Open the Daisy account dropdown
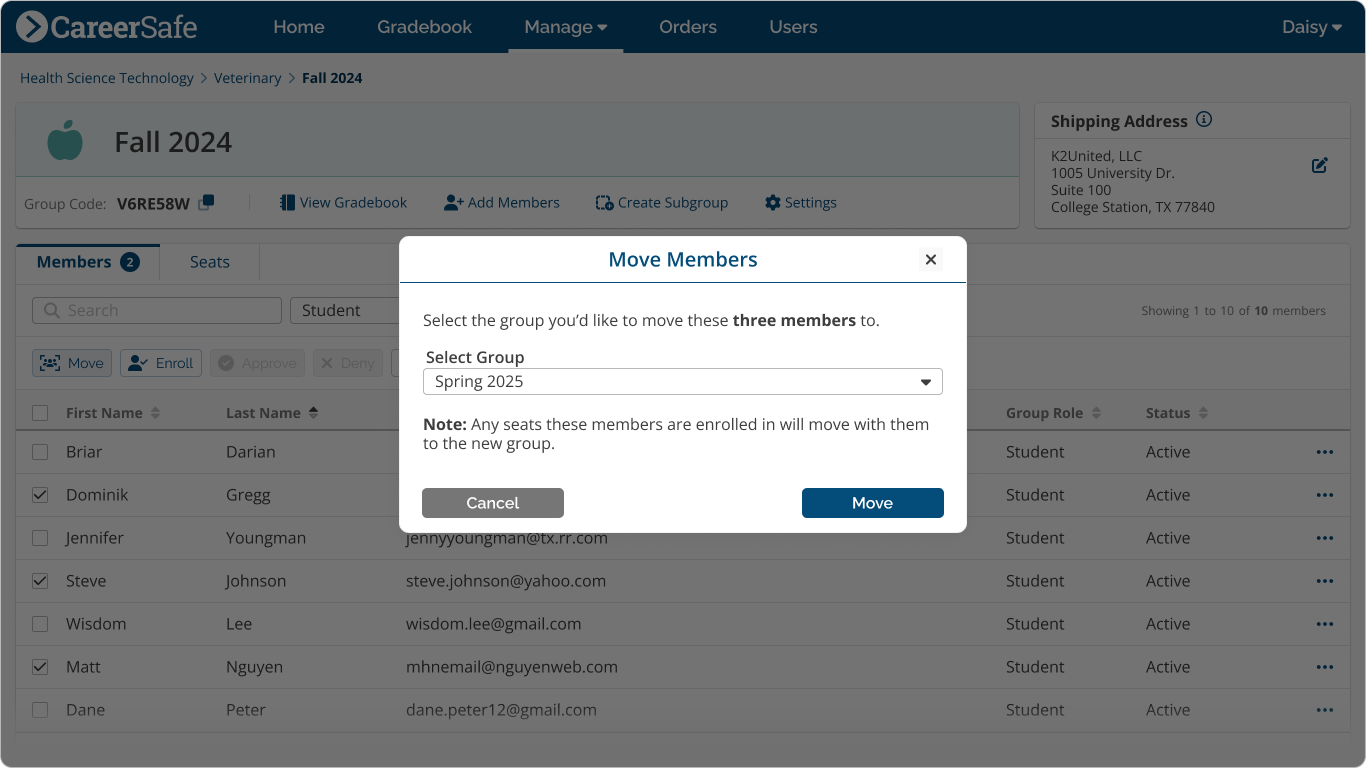Viewport: 1366px width, 768px height. 1311,27
